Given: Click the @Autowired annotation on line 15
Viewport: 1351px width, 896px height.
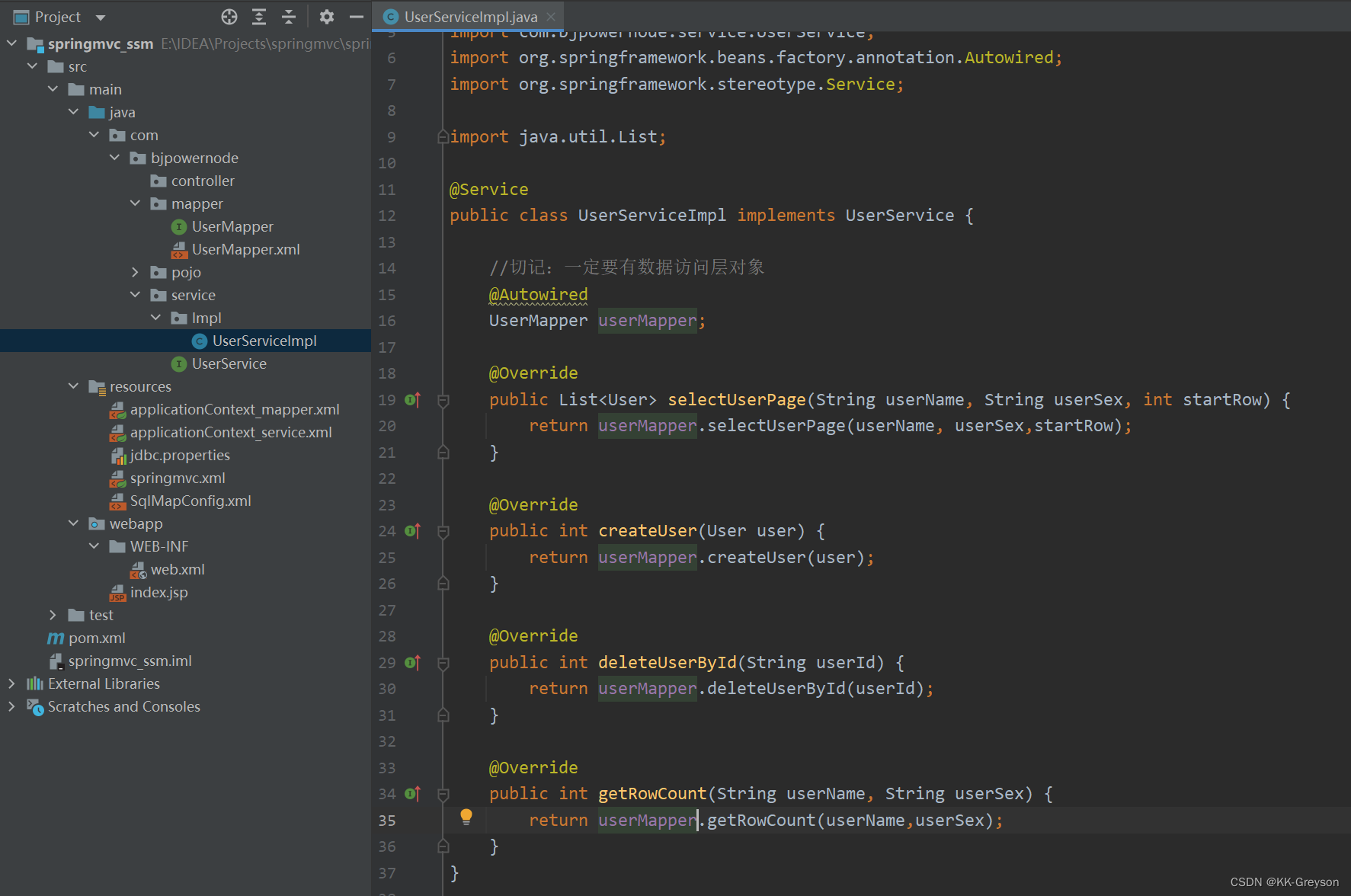Looking at the screenshot, I should 538,295.
